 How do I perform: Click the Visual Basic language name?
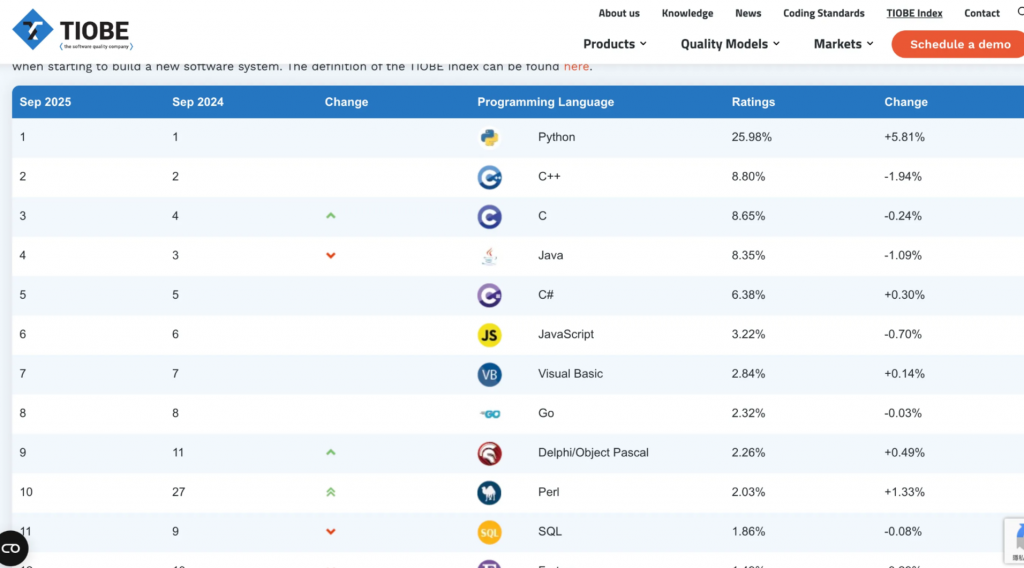[x=570, y=373]
